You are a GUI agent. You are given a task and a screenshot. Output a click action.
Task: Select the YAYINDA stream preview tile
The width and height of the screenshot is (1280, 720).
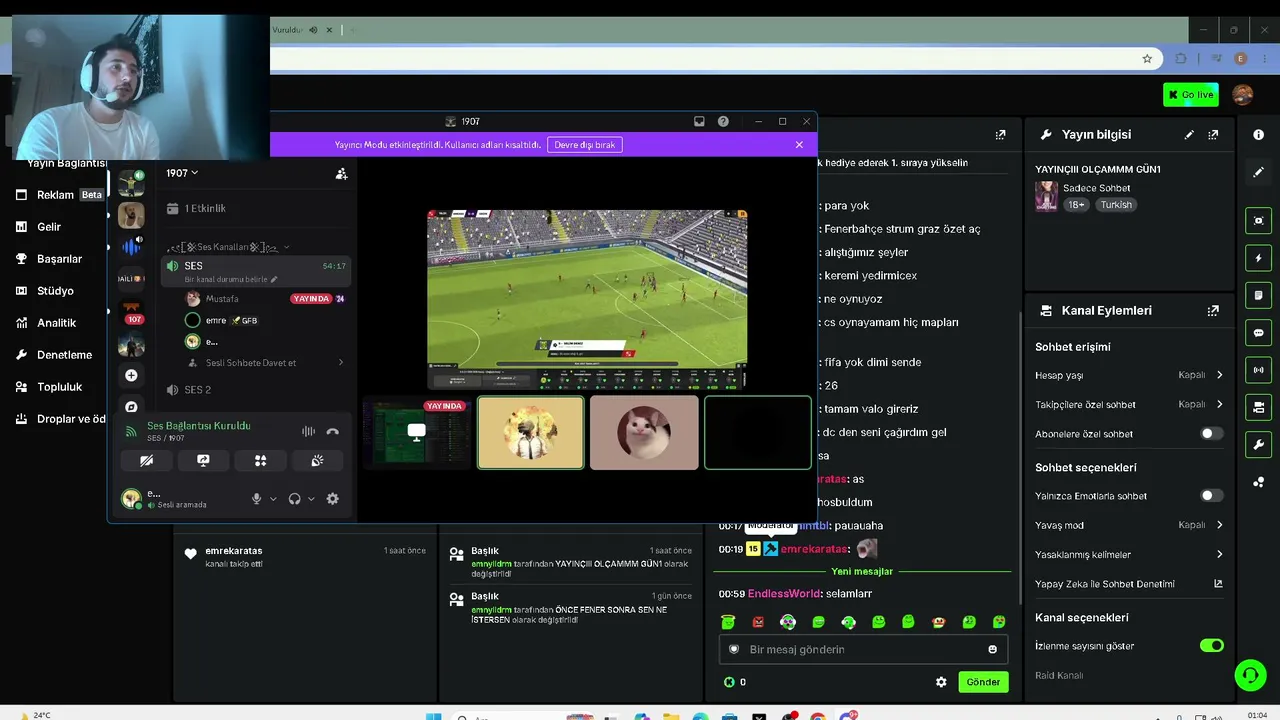click(x=417, y=432)
